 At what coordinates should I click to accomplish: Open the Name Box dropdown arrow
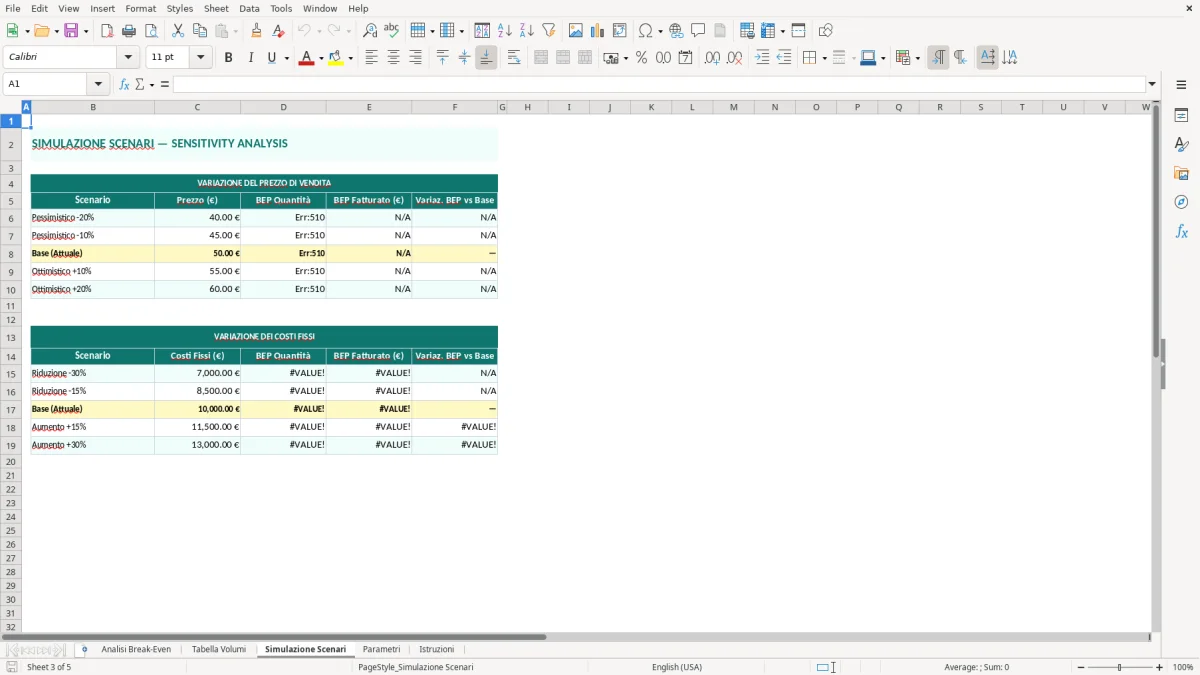click(x=98, y=84)
